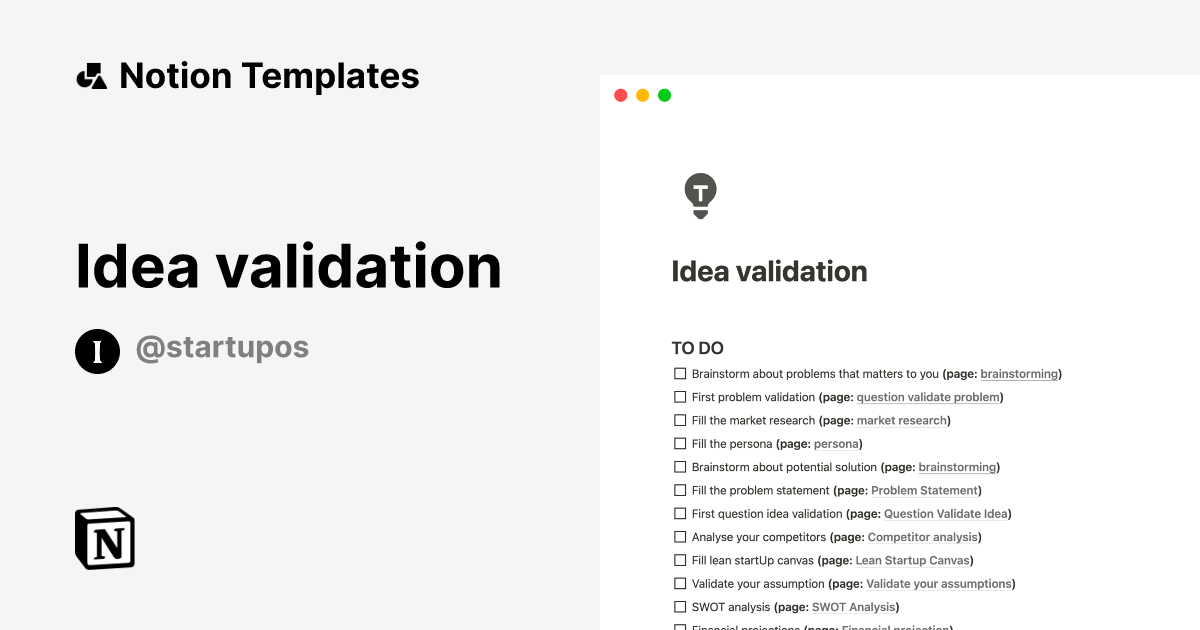This screenshot has height=630, width=1200.
Task: Check the SWOT analysis checkbox
Action: click(680, 606)
